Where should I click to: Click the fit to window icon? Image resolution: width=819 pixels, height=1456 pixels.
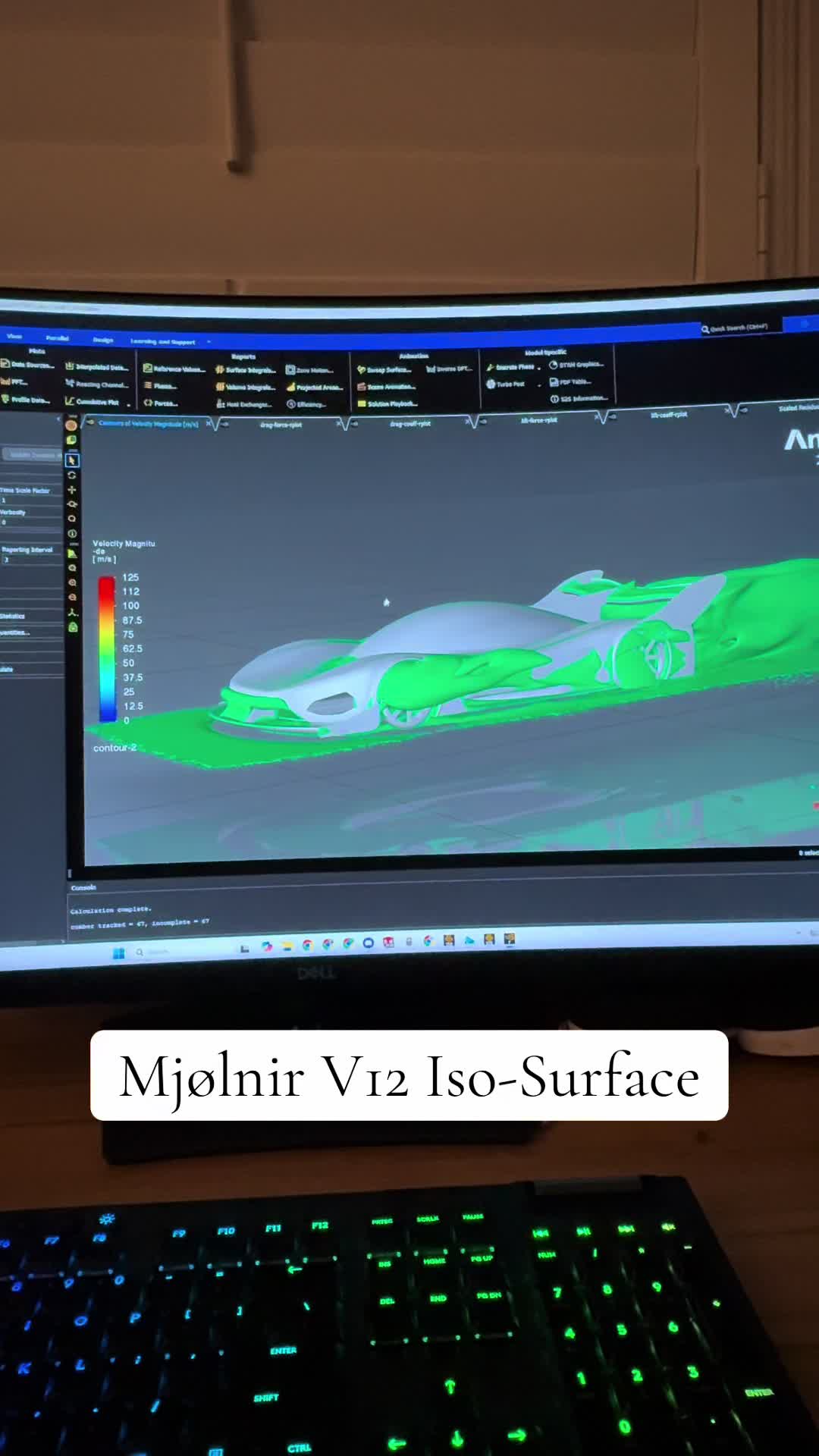click(73, 568)
